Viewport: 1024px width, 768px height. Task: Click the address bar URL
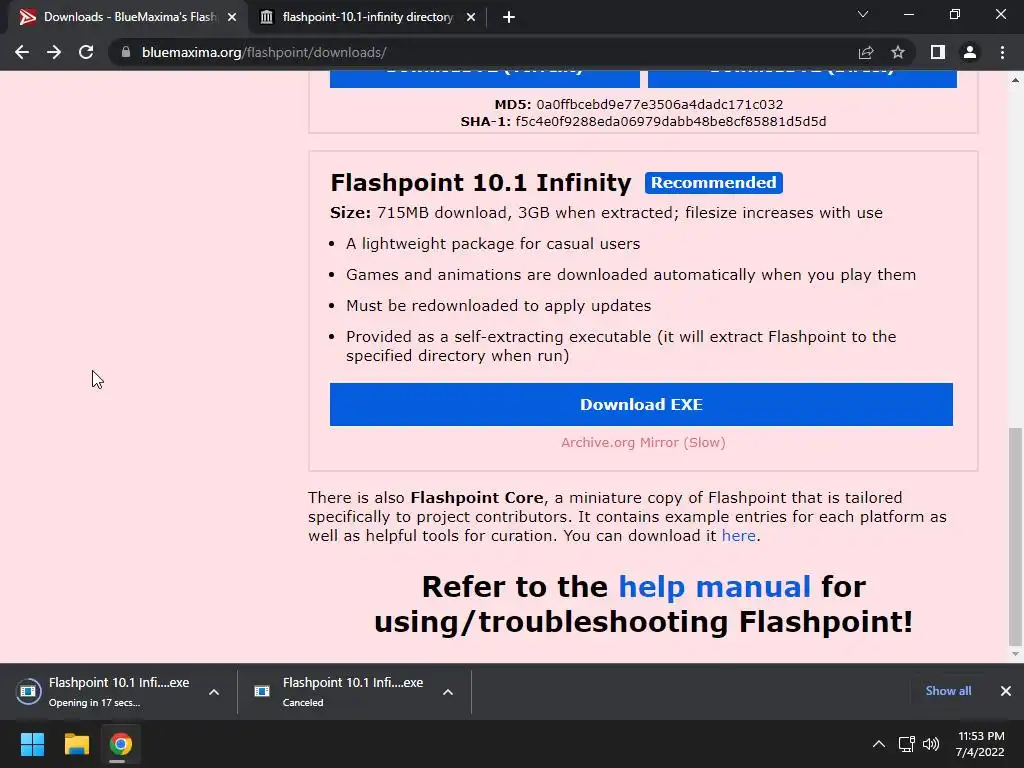point(264,52)
